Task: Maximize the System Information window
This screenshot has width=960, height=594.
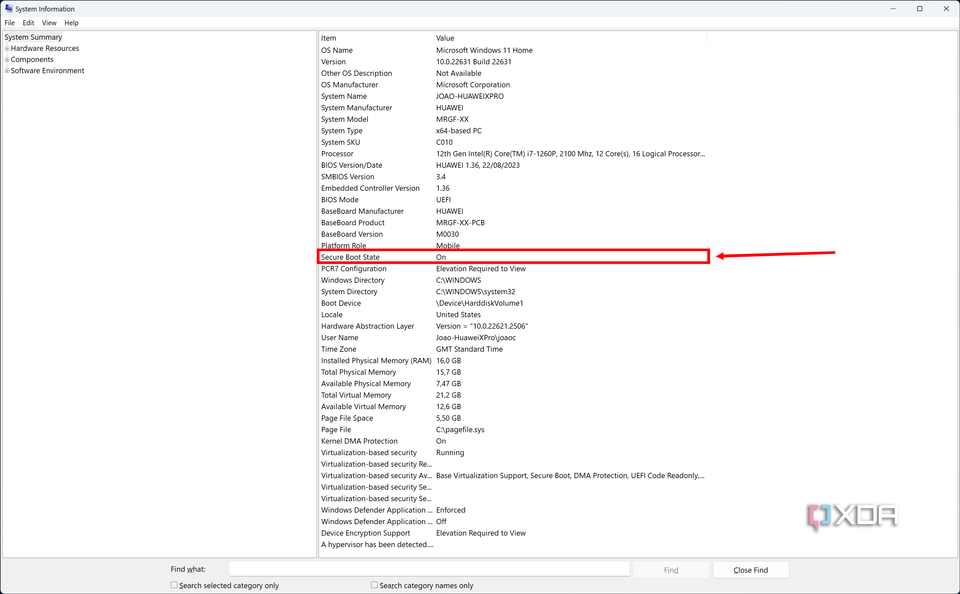Action: (920, 9)
